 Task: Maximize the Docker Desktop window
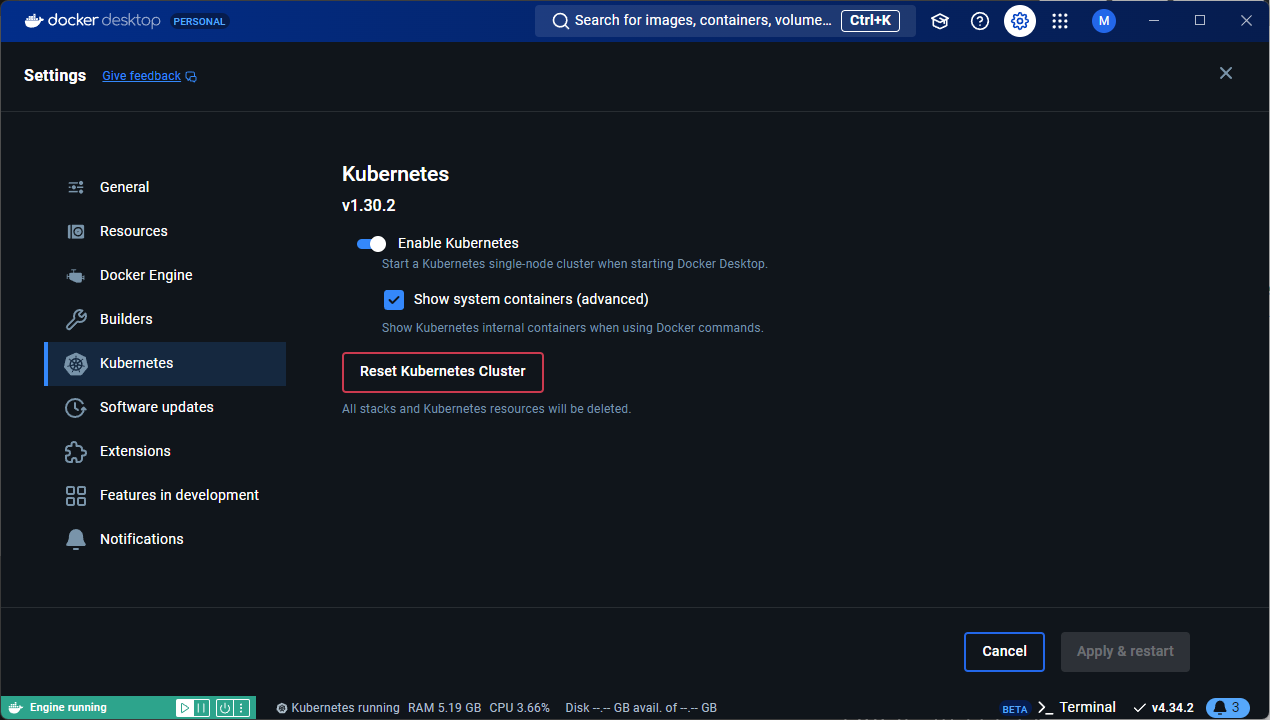click(1200, 20)
